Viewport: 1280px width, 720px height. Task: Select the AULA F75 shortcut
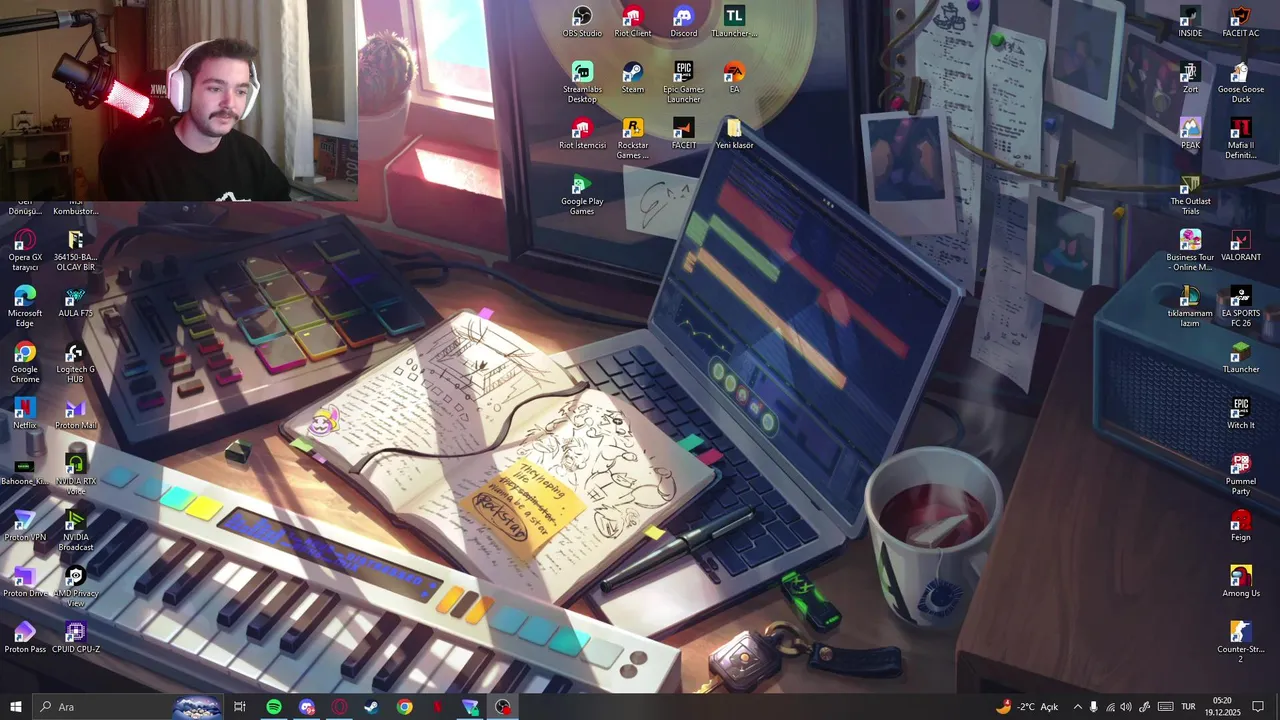click(75, 302)
